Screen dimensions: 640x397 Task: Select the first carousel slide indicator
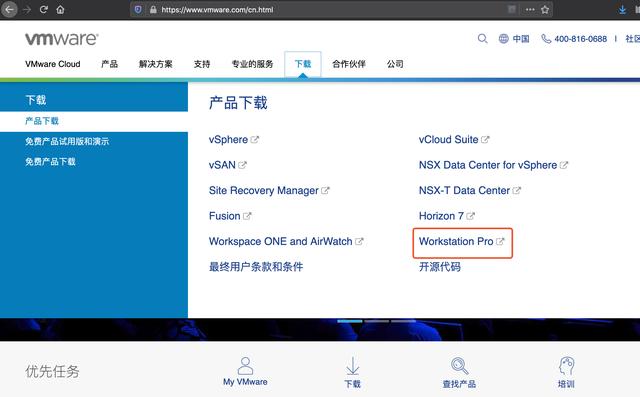350,322
